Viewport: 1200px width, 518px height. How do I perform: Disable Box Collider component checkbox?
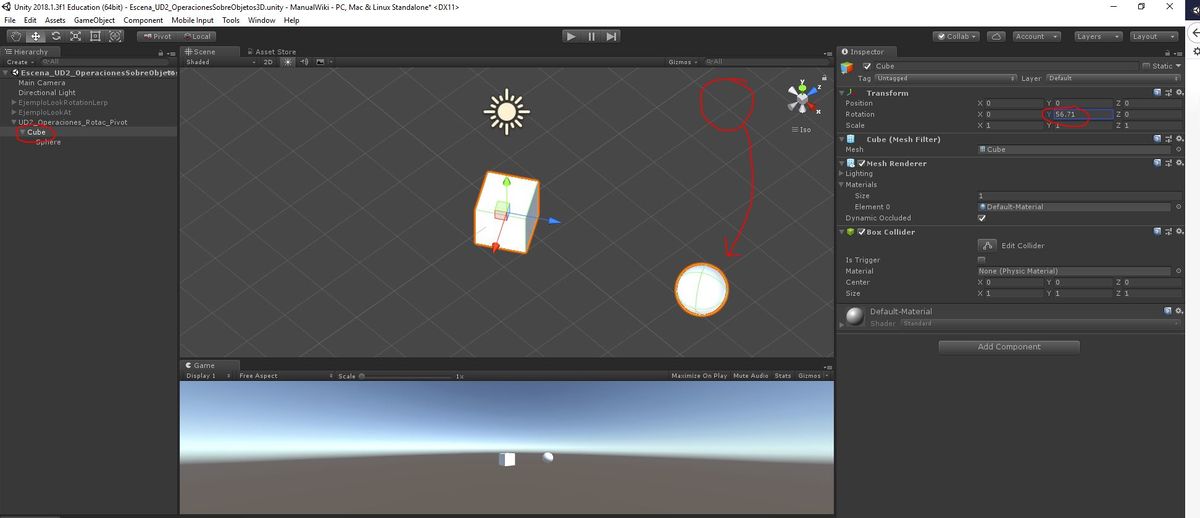861,232
